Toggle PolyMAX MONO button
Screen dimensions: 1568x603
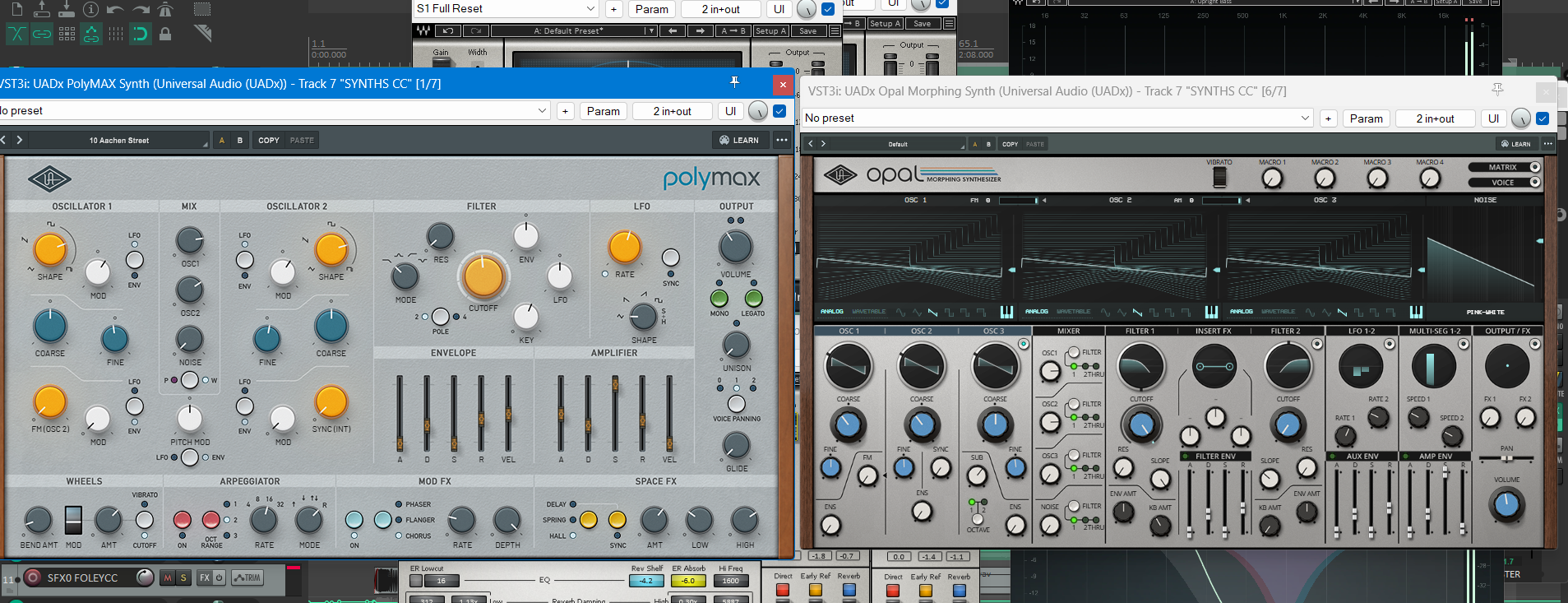719,298
